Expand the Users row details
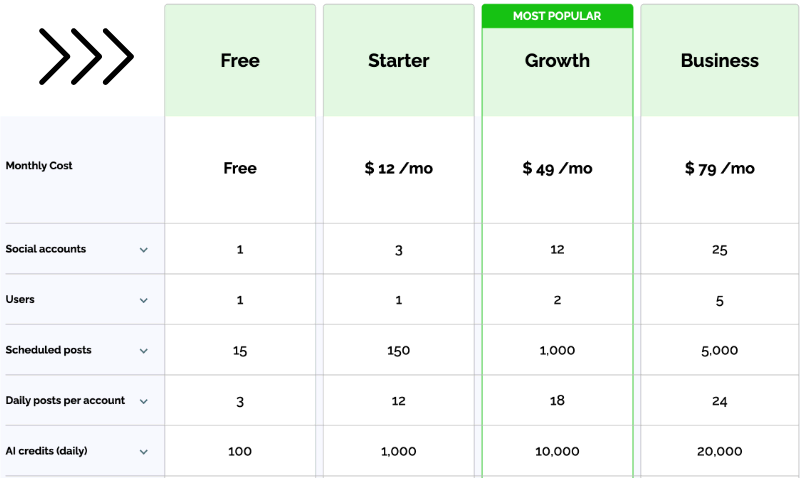Screen dimensions: 800x478 (x=143, y=300)
